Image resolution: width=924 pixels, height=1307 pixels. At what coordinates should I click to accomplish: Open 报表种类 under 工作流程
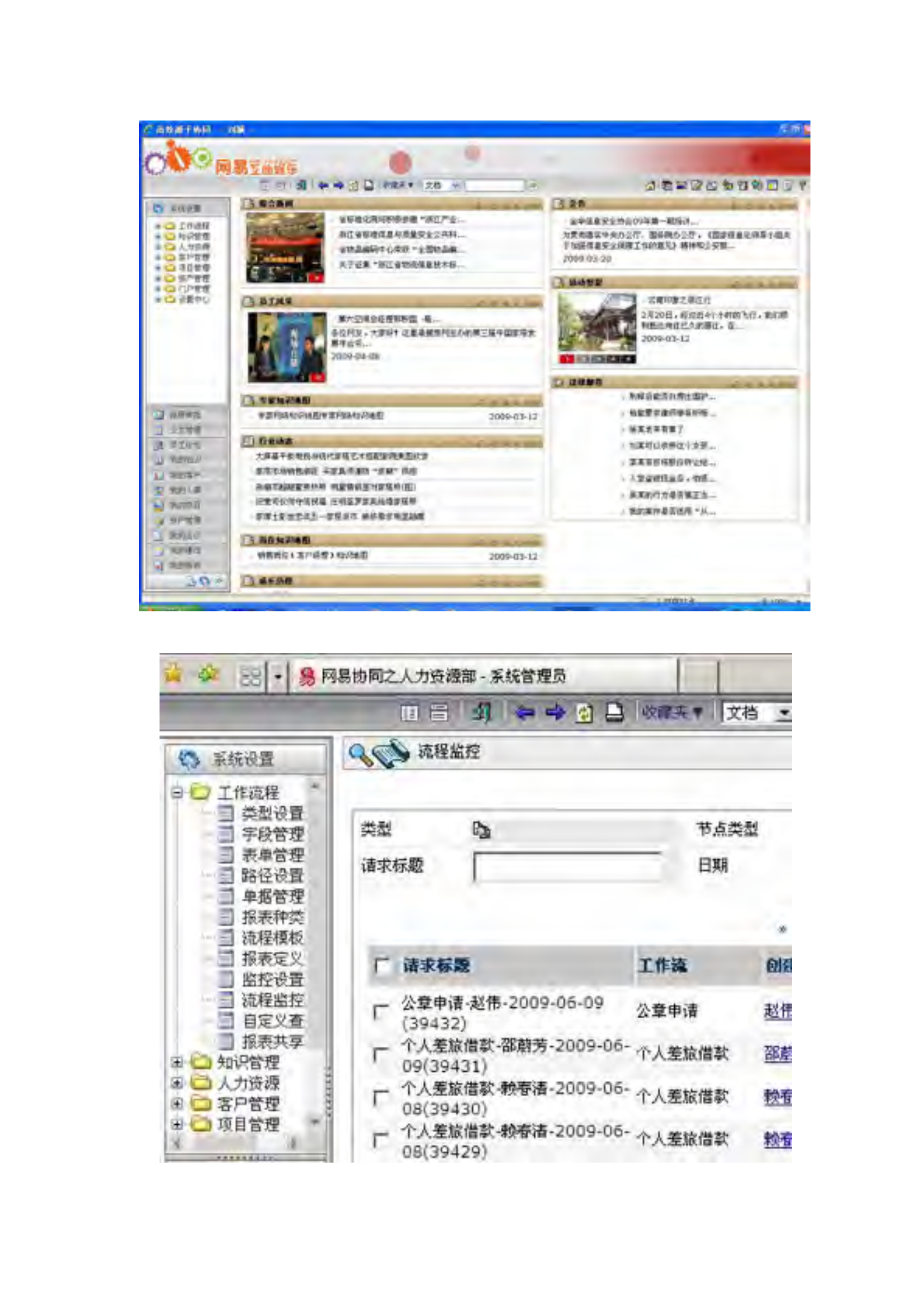coord(272,918)
